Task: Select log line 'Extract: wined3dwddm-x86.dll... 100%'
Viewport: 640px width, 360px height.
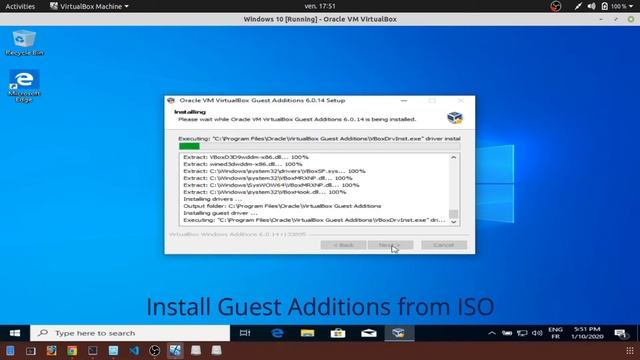Action: pyautogui.click(x=243, y=164)
